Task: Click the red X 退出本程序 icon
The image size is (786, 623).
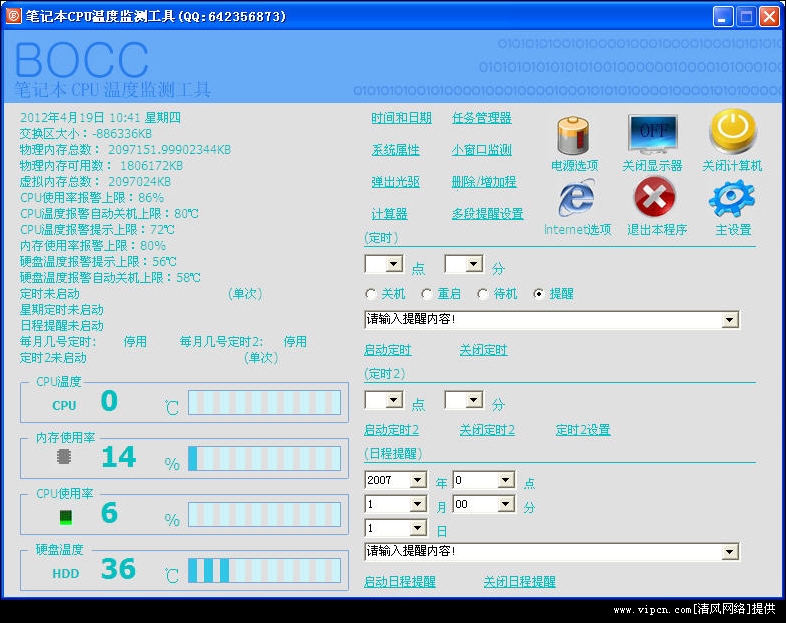Action: [655, 198]
